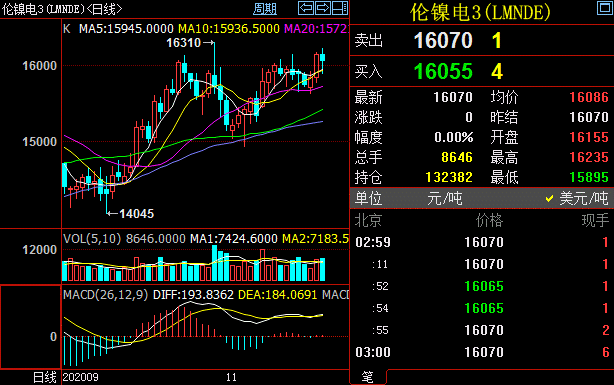This screenshot has width=614, height=385.
Task: Click the MACD(26,12,9) indicator label
Action: (106, 295)
